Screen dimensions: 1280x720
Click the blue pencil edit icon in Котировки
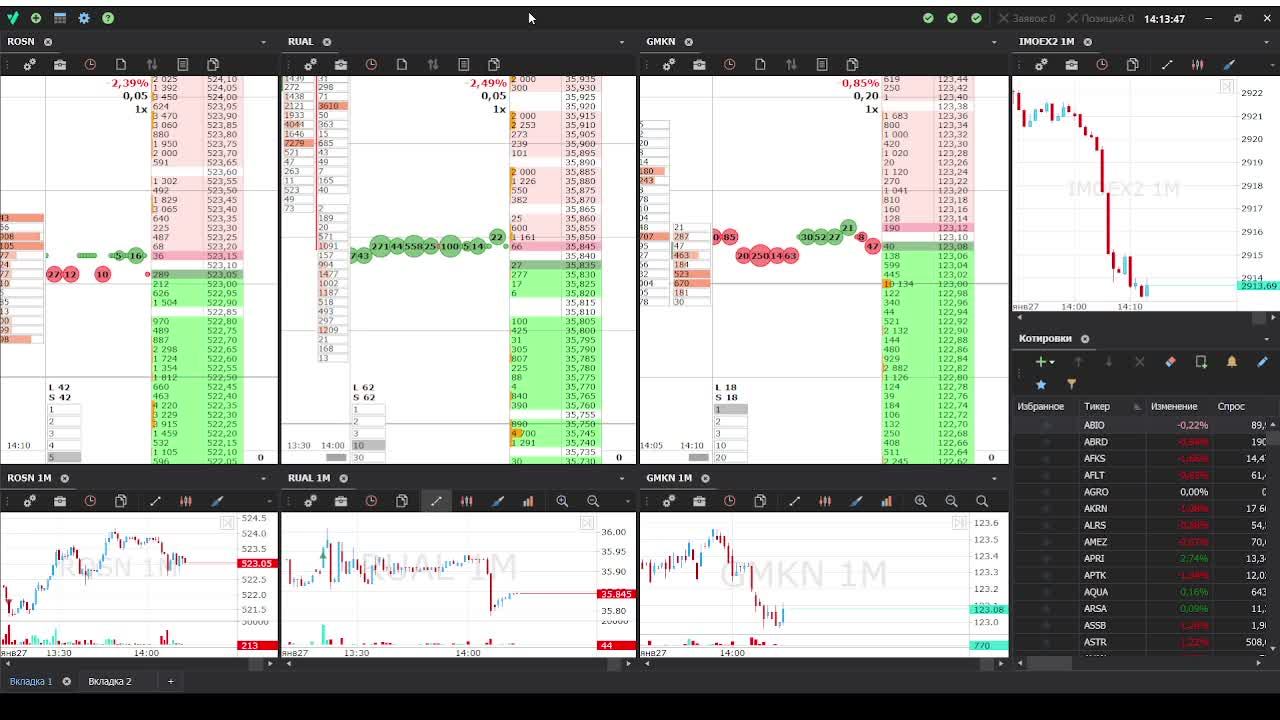(x=1262, y=362)
